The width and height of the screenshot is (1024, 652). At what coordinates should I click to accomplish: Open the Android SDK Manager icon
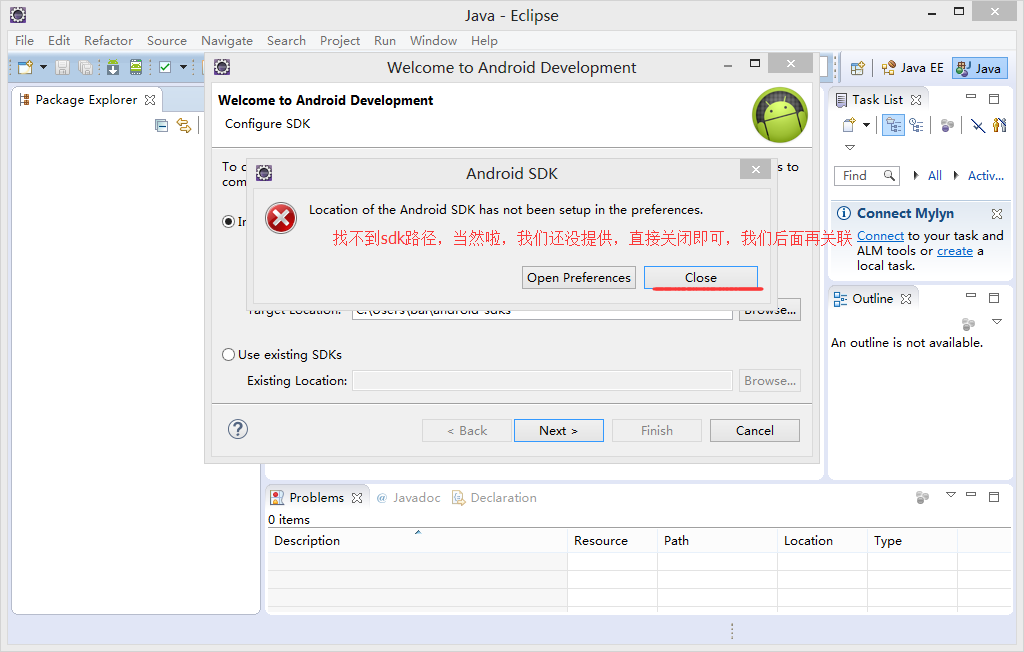point(113,67)
